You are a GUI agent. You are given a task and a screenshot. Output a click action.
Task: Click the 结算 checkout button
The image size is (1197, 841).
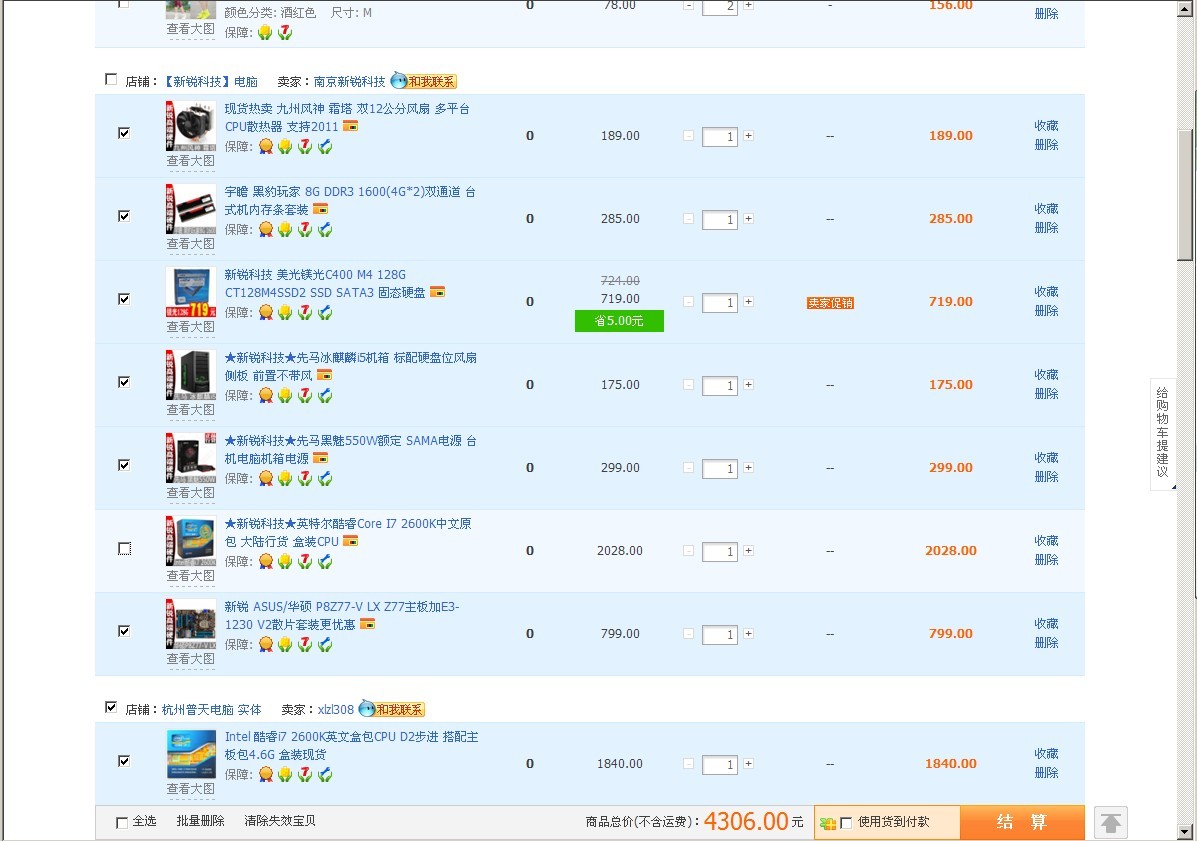pos(1022,823)
